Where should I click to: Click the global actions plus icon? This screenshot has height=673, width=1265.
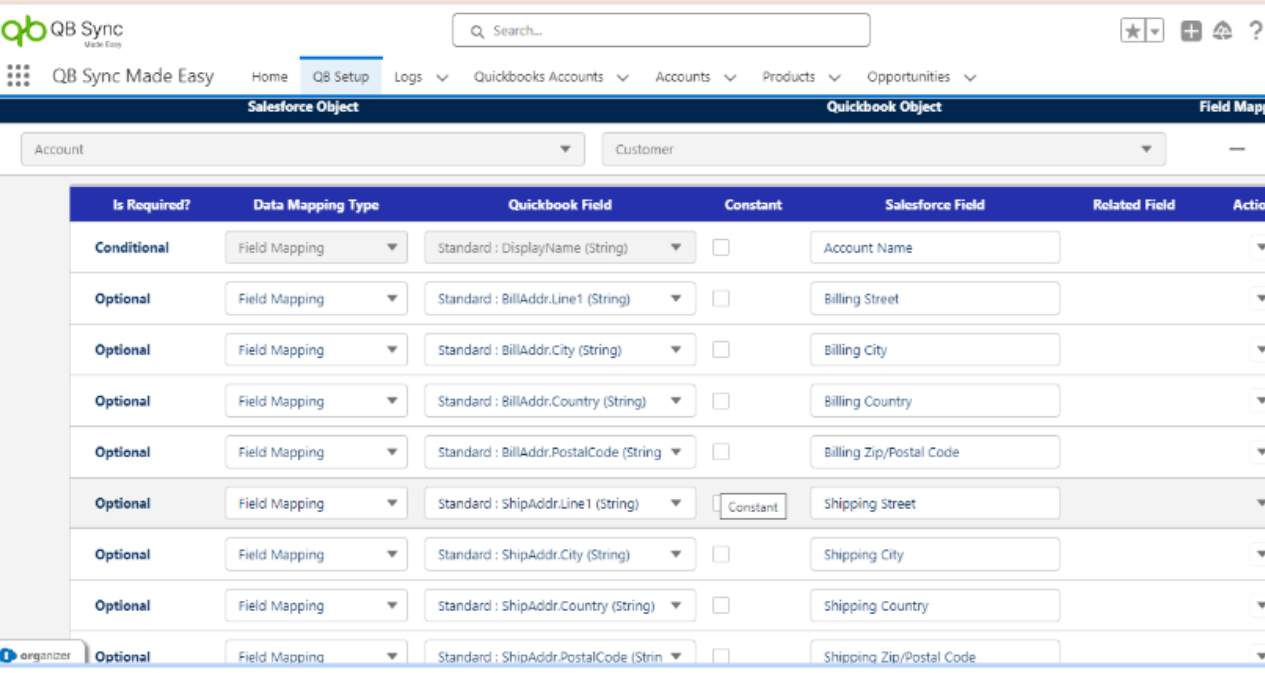pyautogui.click(x=1190, y=31)
